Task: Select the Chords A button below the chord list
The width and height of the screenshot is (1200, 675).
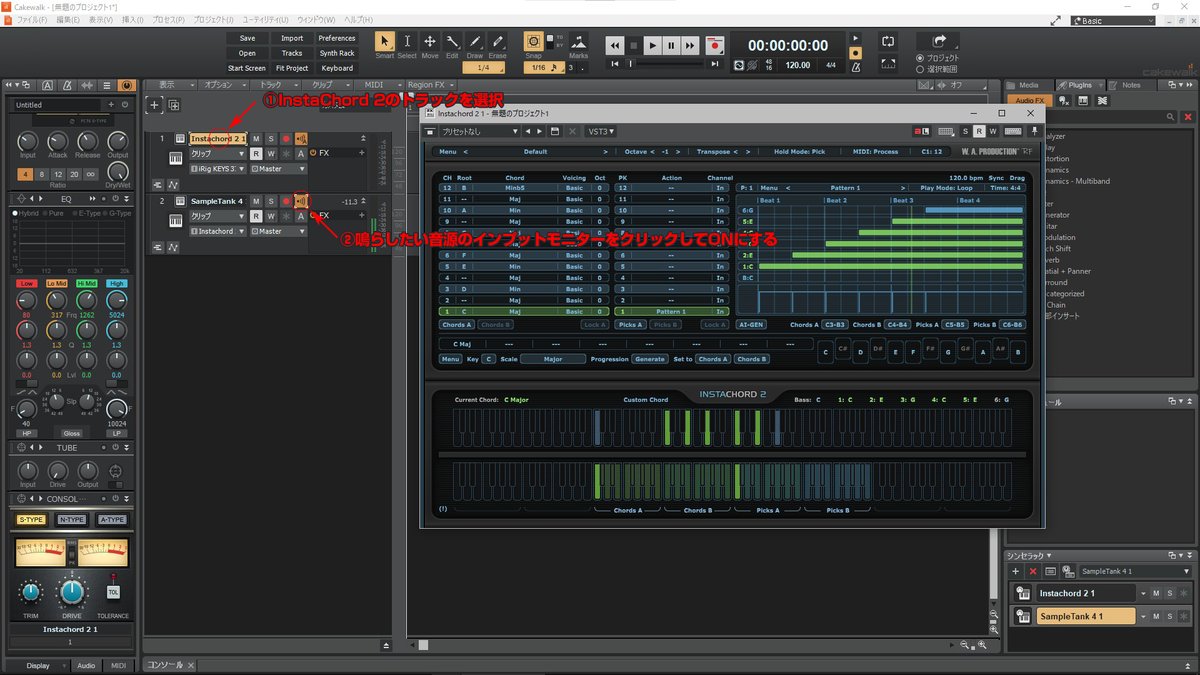Action: click(456, 325)
